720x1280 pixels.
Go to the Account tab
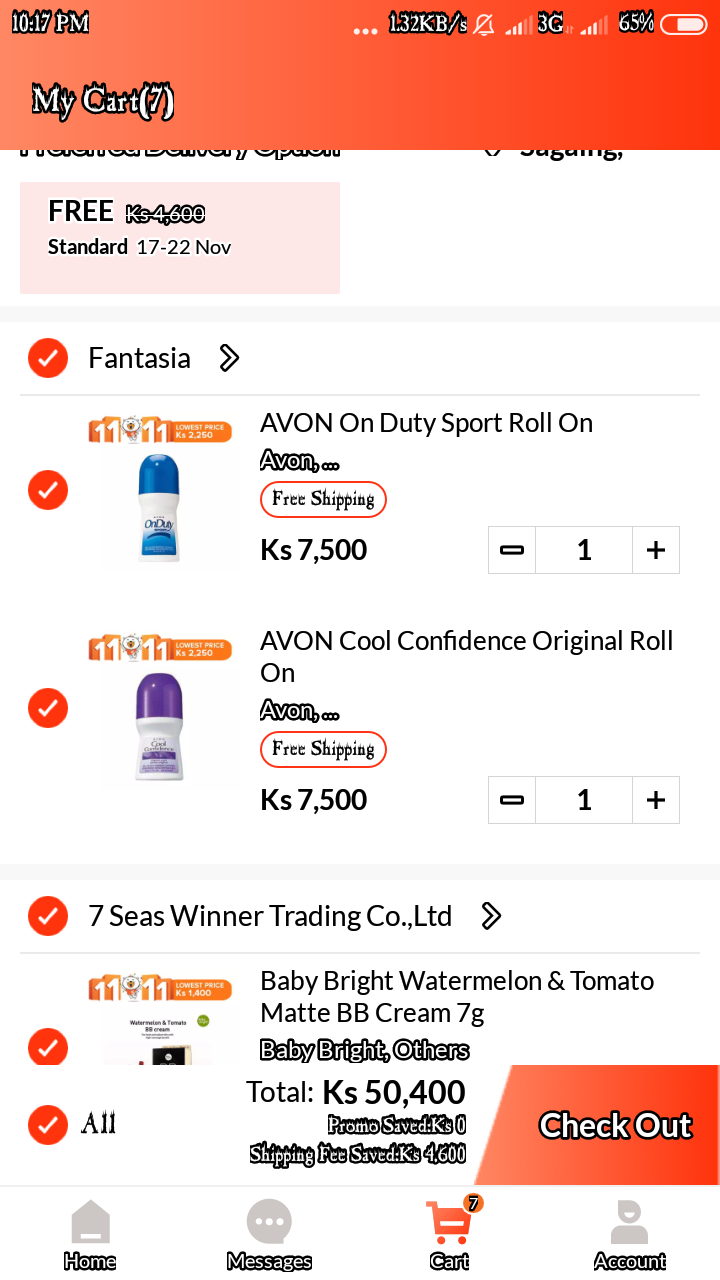pos(629,1234)
